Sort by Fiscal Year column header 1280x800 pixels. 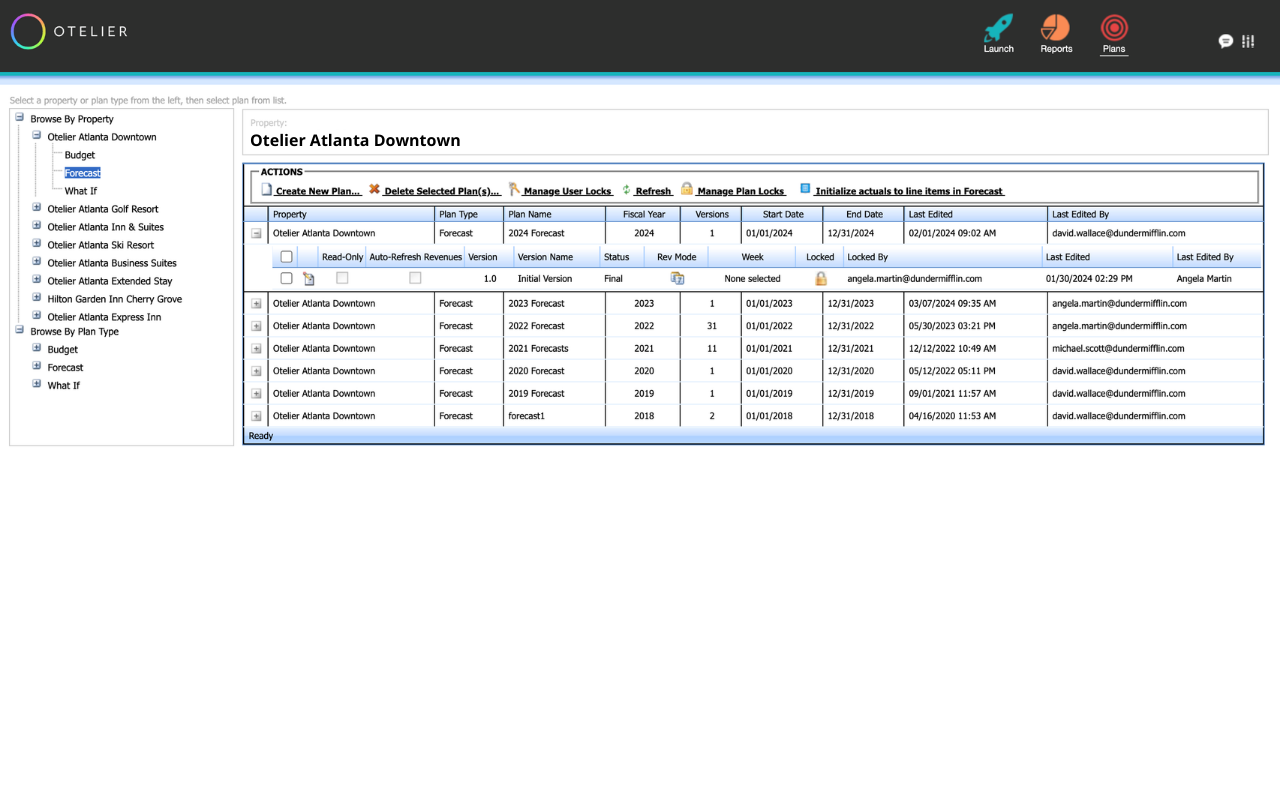pos(643,214)
